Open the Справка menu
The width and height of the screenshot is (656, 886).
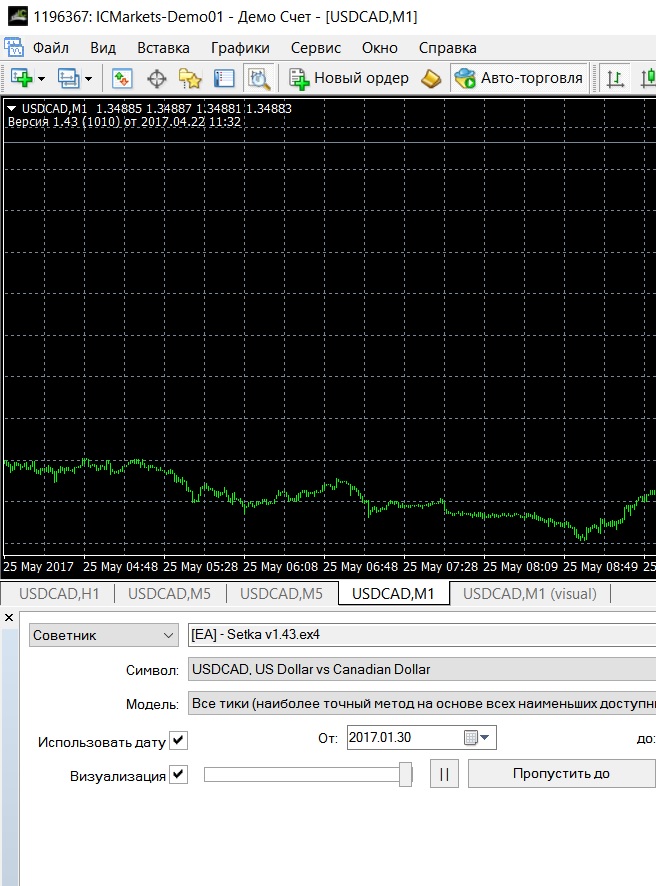pos(448,48)
